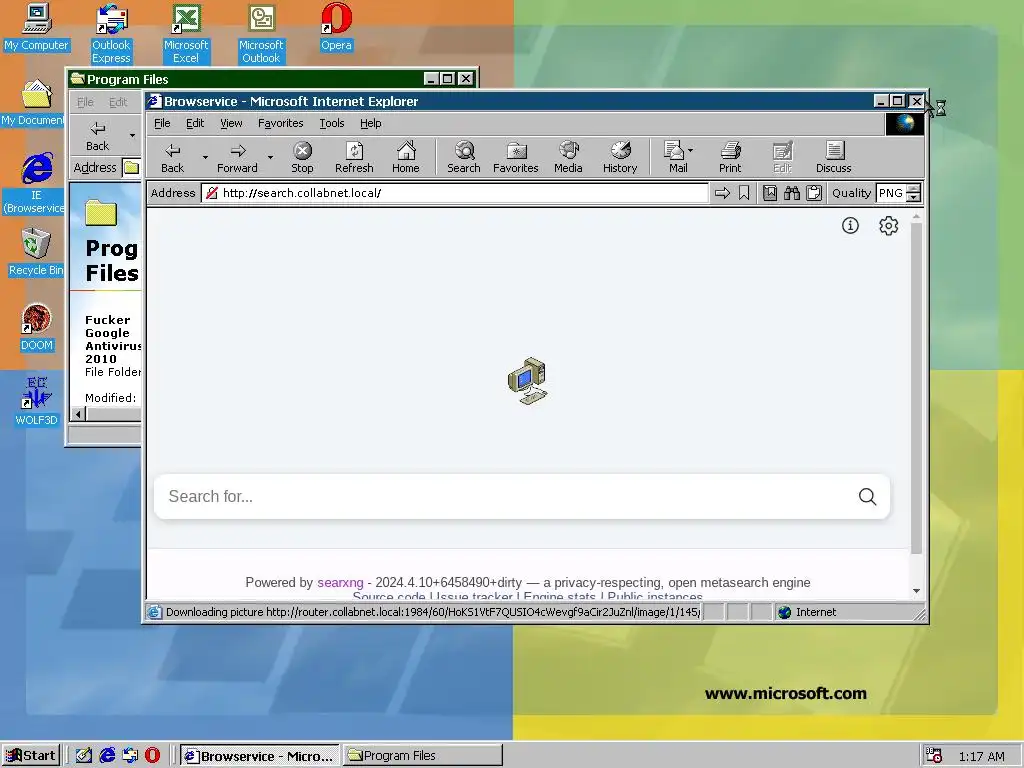Print the page using Print icon
This screenshot has width=1024, height=768.
coord(730,157)
